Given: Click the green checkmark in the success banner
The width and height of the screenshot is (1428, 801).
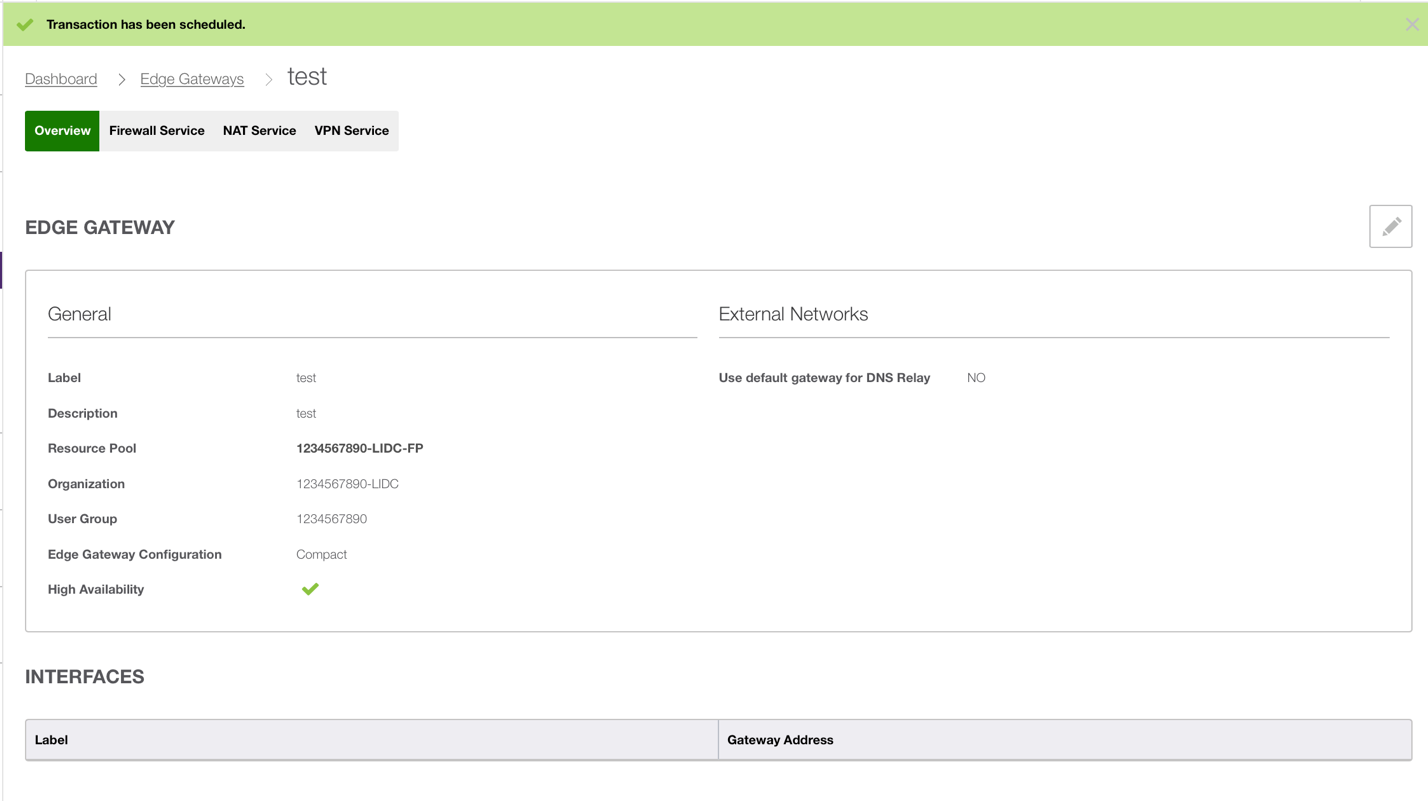Looking at the screenshot, I should tap(24, 23).
